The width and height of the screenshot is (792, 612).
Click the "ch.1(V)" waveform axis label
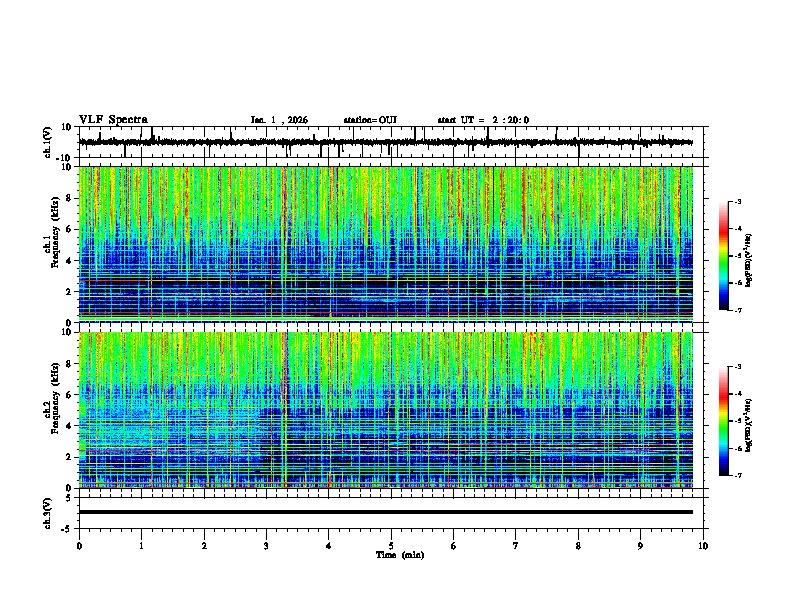[48, 142]
